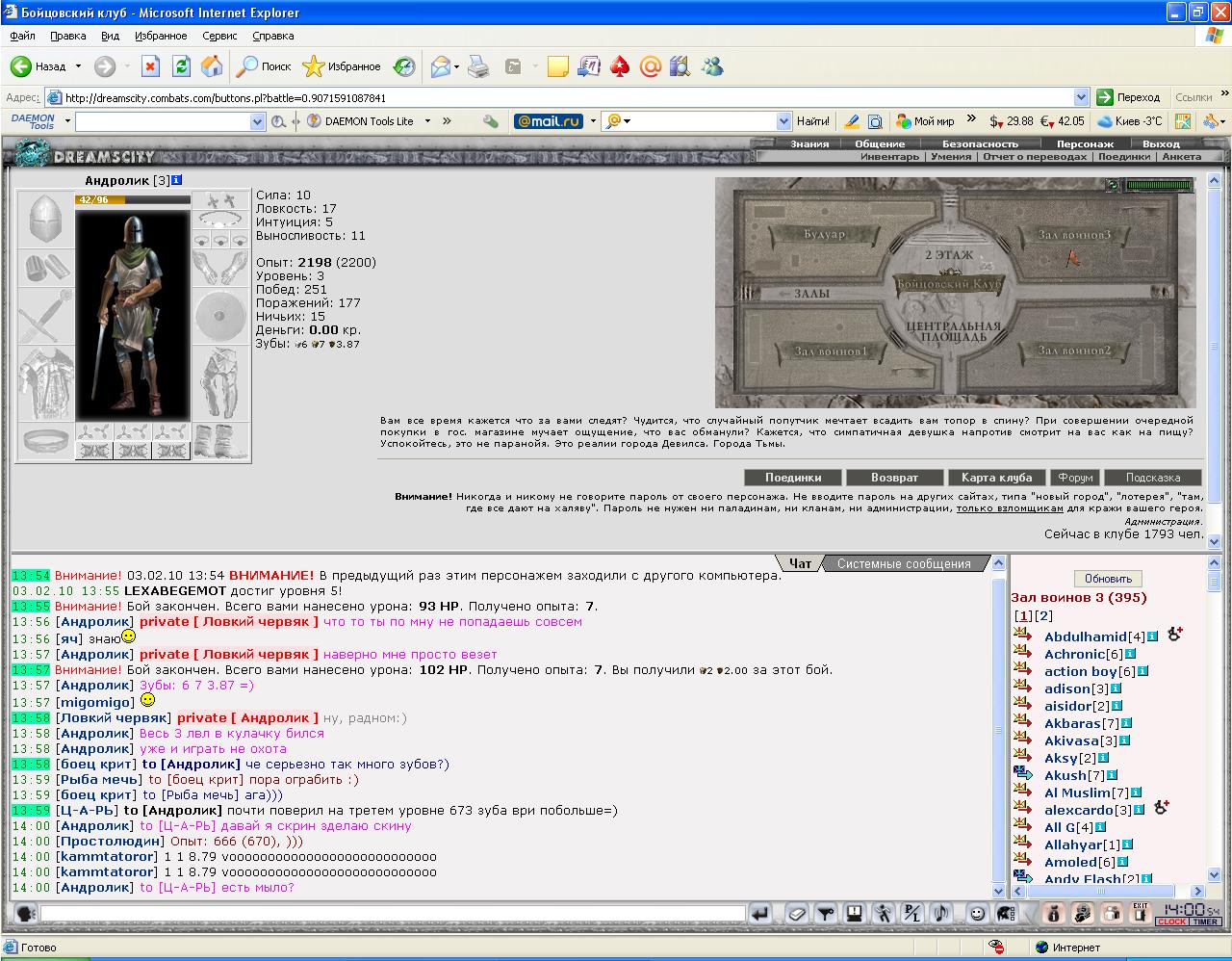
Task: Expand the Назад history dropdown arrow
Action: coord(79,66)
